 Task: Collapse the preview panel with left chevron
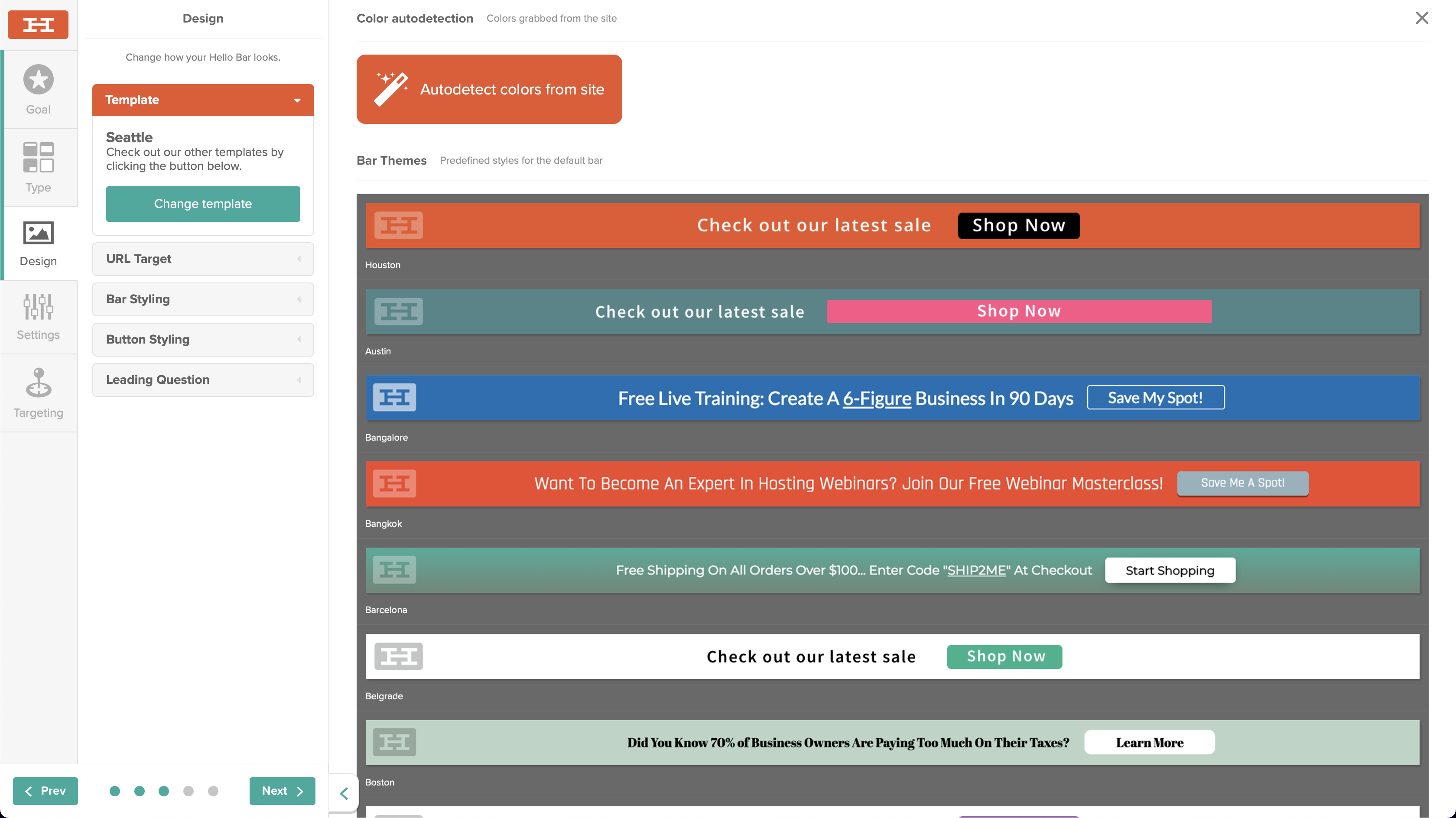coord(344,793)
